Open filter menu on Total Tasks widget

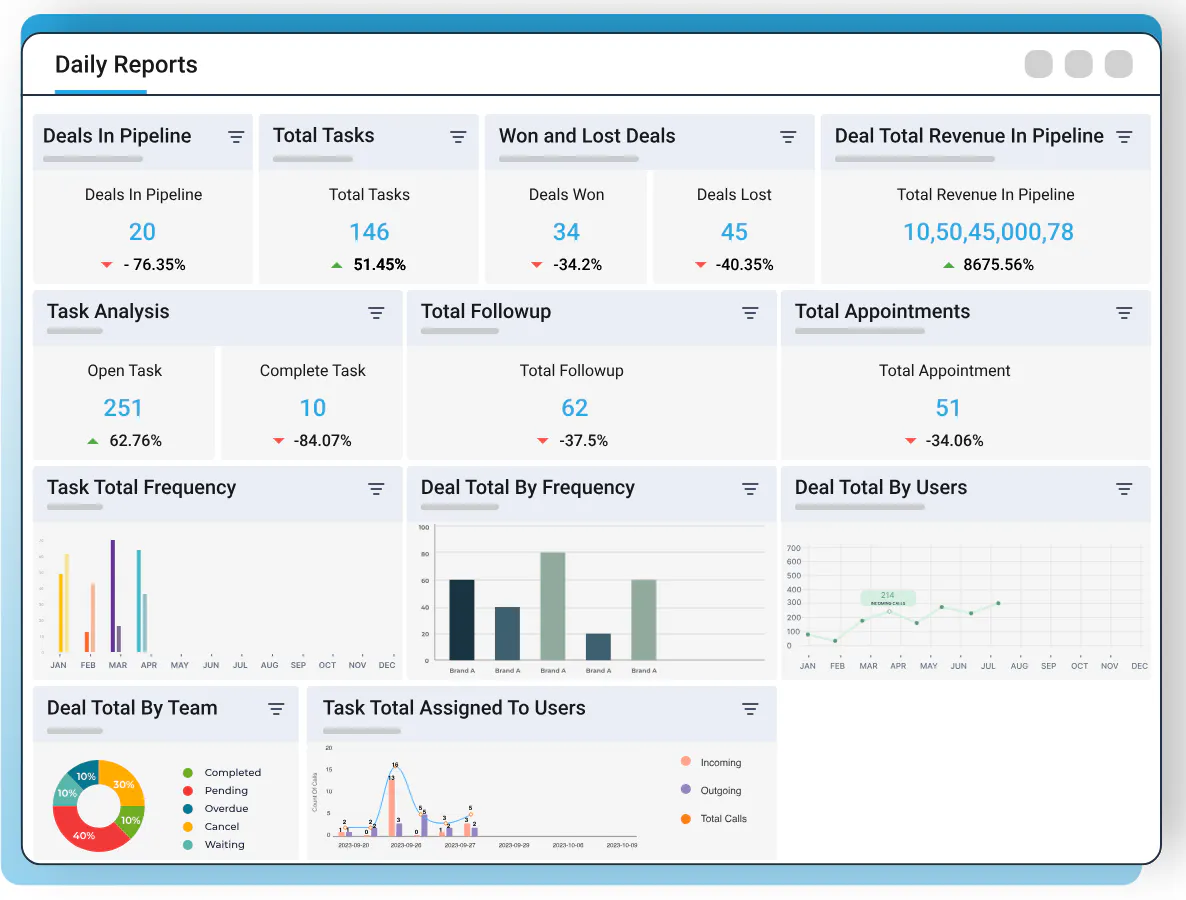pos(458,137)
